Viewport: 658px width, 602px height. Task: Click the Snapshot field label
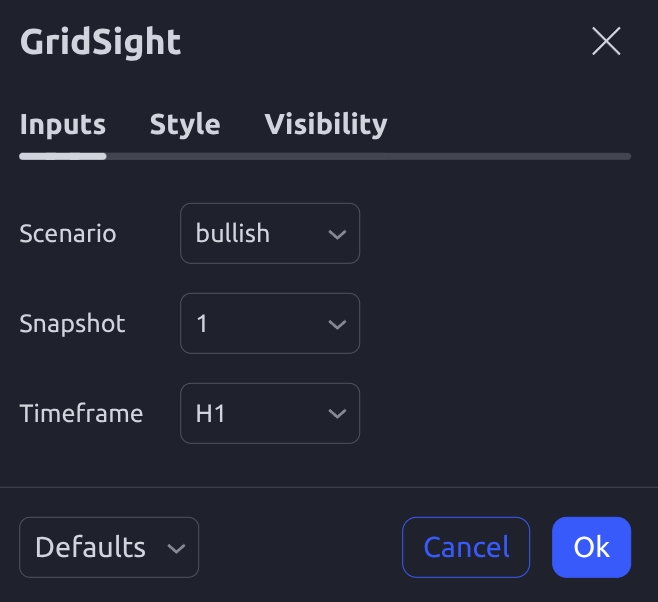(72, 324)
